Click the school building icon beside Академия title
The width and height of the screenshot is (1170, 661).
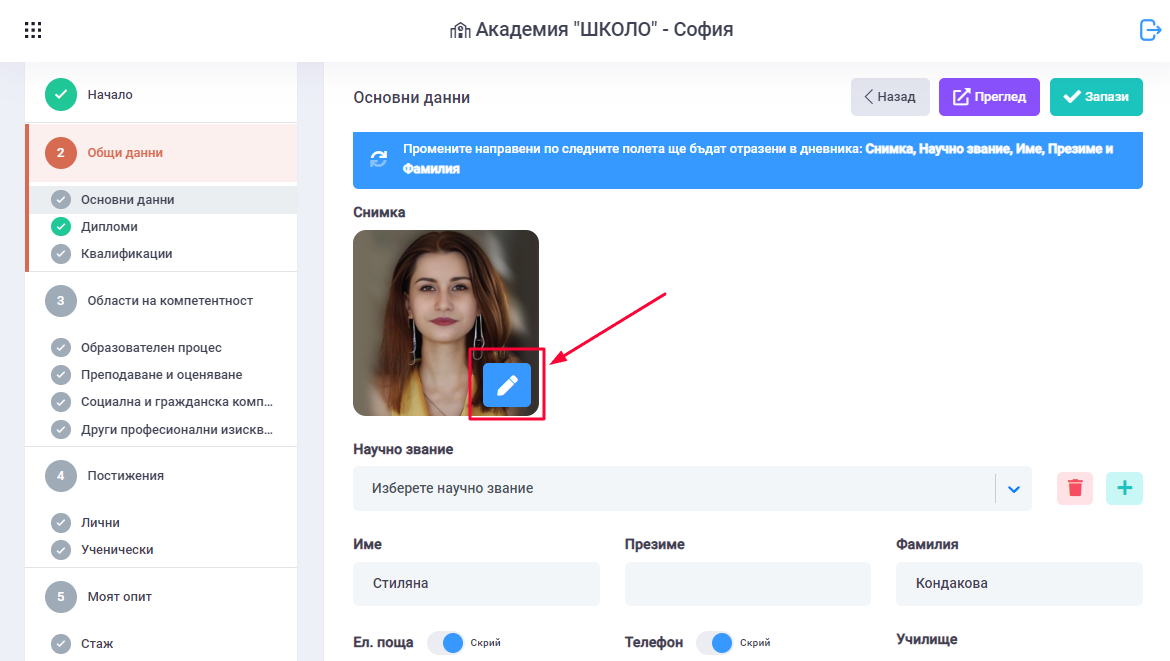[x=460, y=31]
